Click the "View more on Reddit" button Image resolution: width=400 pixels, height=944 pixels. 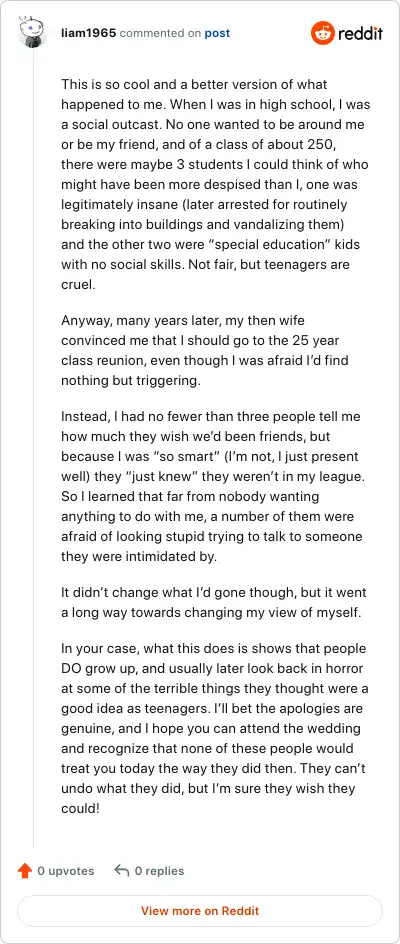(200, 911)
